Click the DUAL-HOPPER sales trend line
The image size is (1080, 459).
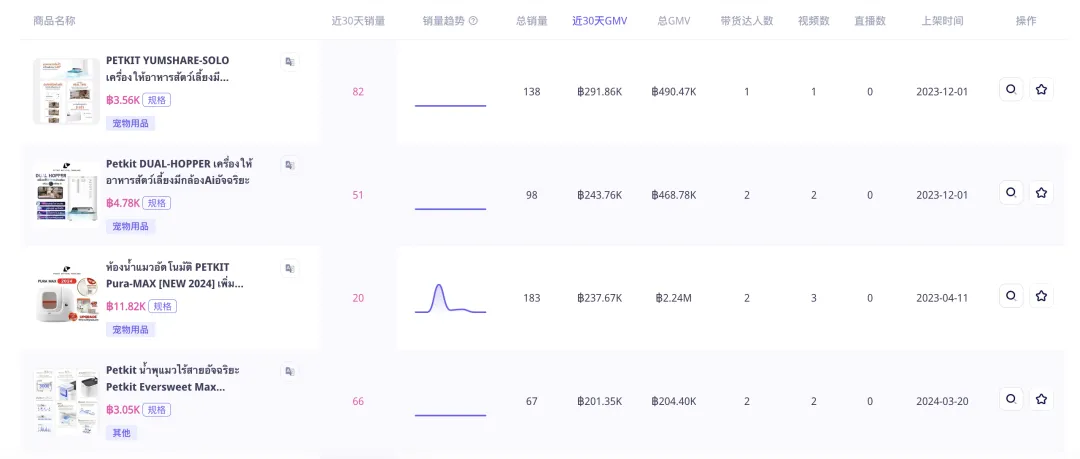pos(450,209)
